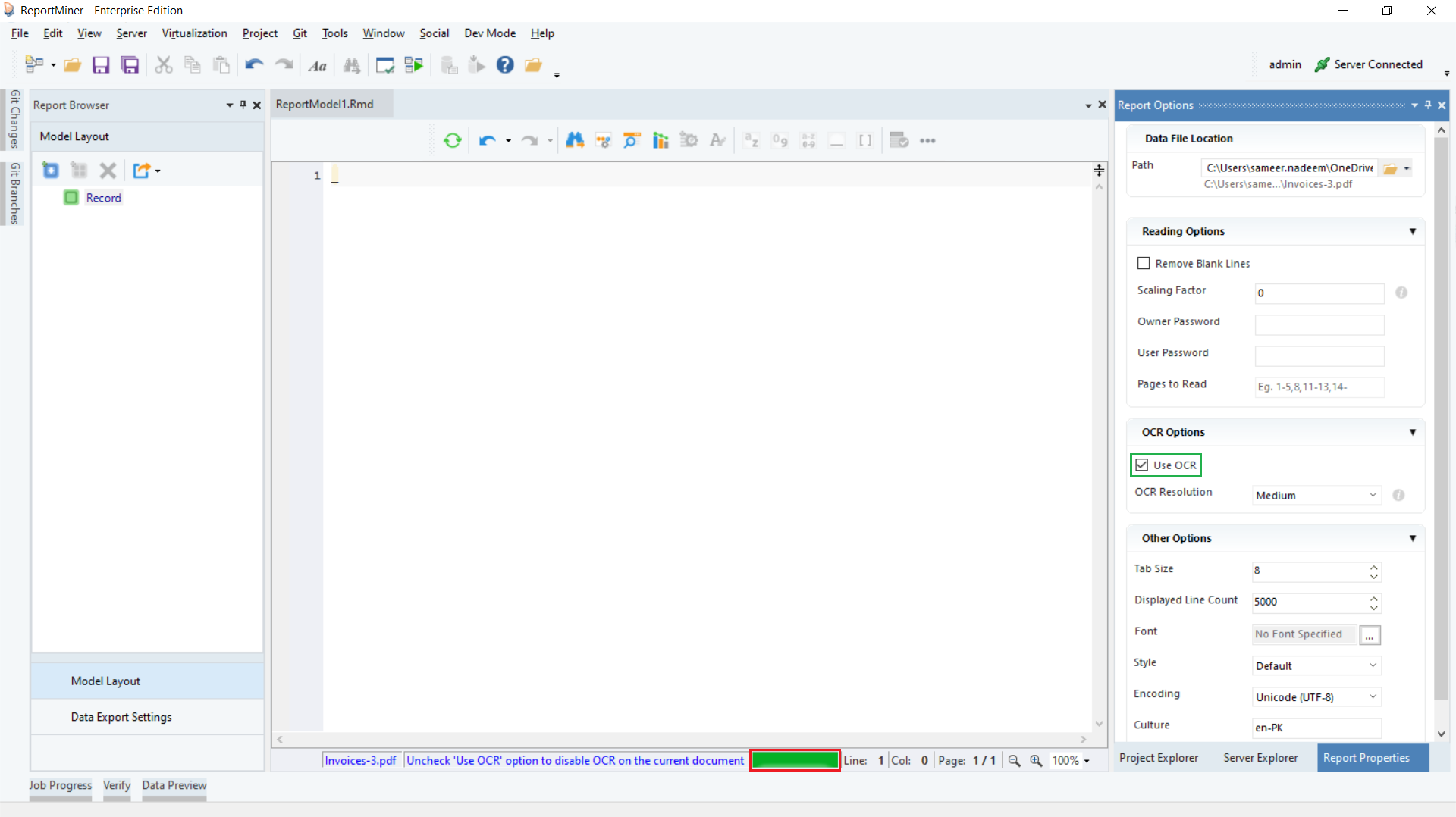Click the binoculars Find icon in editor toolbar
1456x817 pixels.
pos(575,140)
